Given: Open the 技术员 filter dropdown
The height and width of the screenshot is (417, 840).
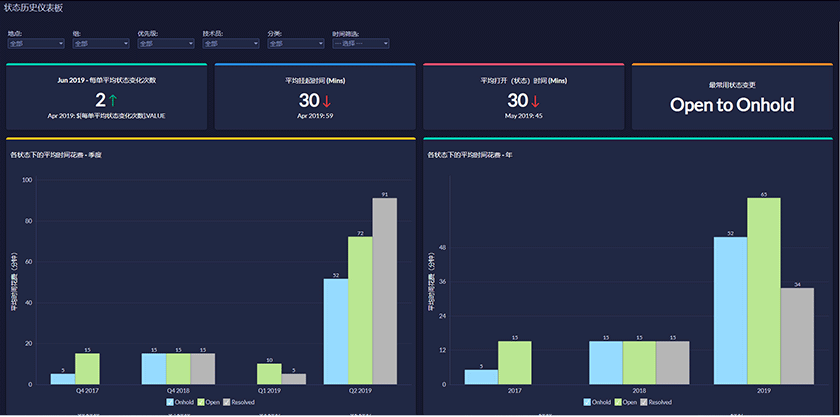Looking at the screenshot, I should [x=231, y=44].
